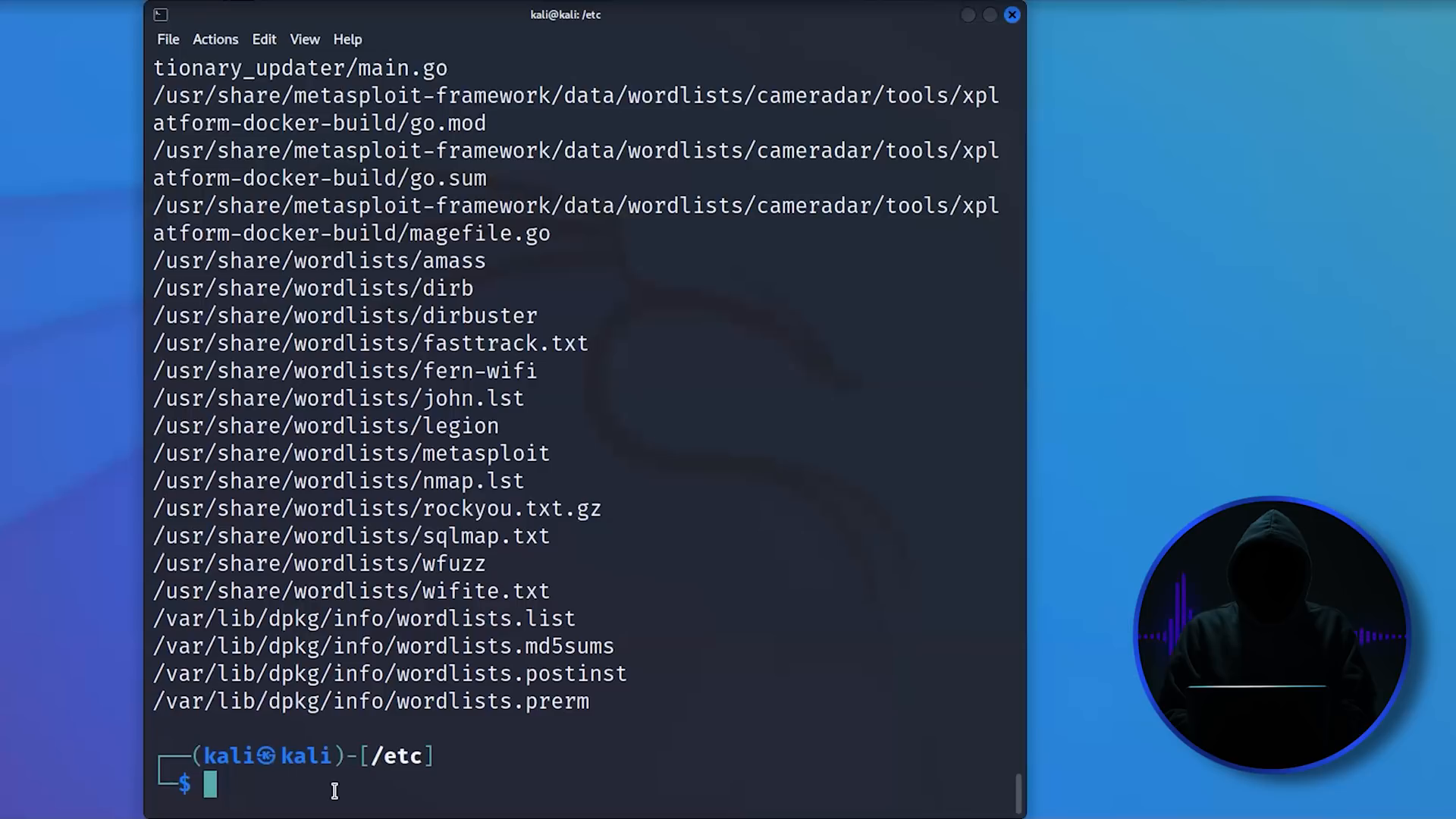The image size is (1456, 819).
Task: Minimize the terminal window
Action: click(968, 14)
